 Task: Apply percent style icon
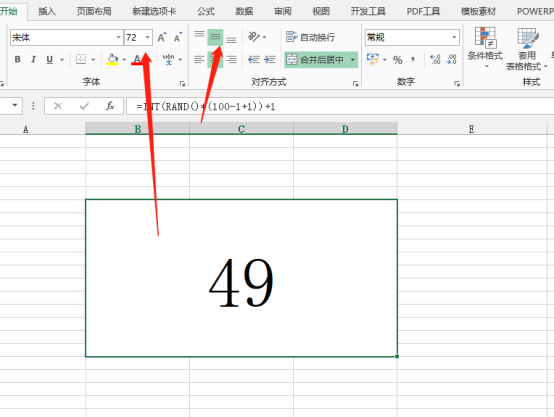click(397, 60)
